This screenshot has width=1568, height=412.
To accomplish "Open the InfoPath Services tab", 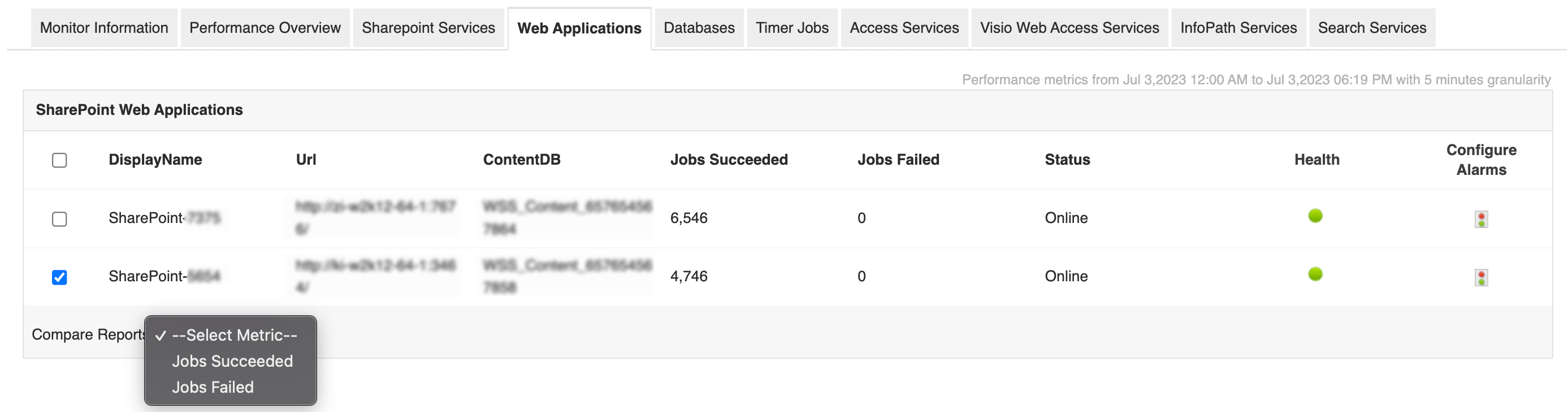I will pos(1237,27).
